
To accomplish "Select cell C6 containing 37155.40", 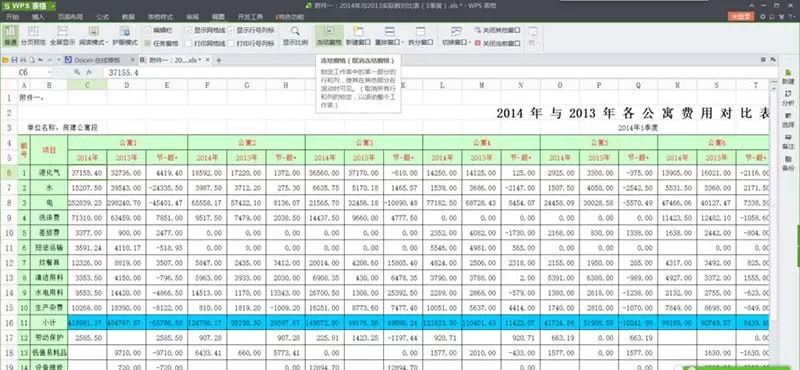I will [87, 172].
